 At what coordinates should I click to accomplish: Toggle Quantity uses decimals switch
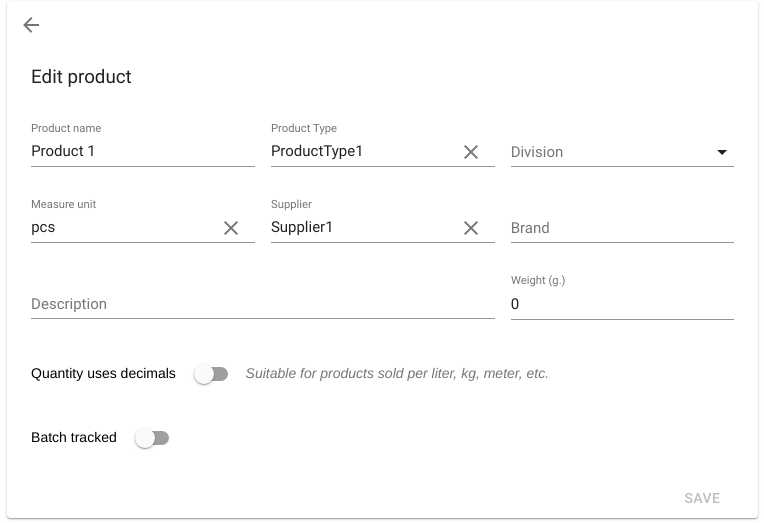(x=211, y=374)
